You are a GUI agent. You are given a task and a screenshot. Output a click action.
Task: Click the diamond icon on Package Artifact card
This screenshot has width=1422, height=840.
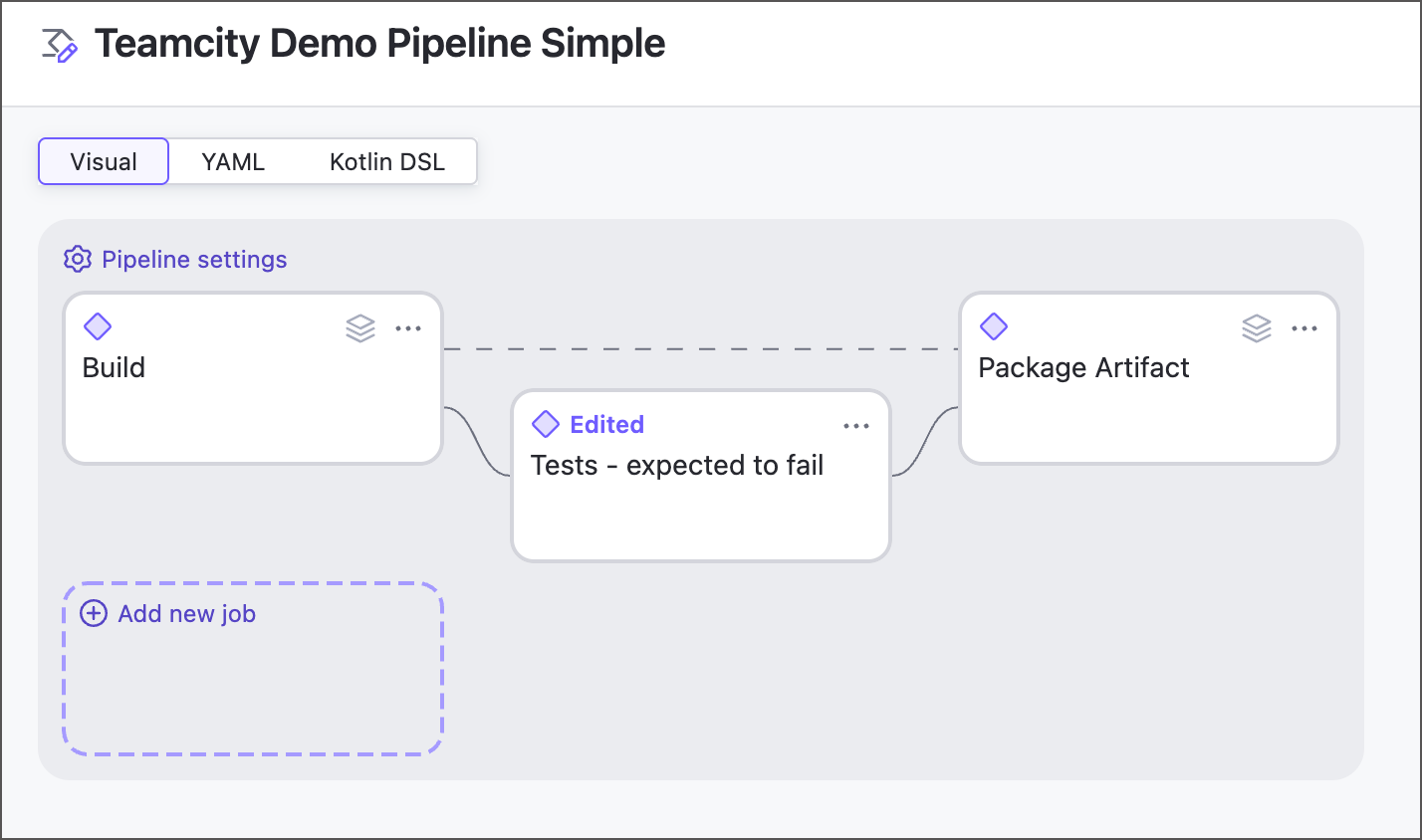pyautogui.click(x=994, y=326)
